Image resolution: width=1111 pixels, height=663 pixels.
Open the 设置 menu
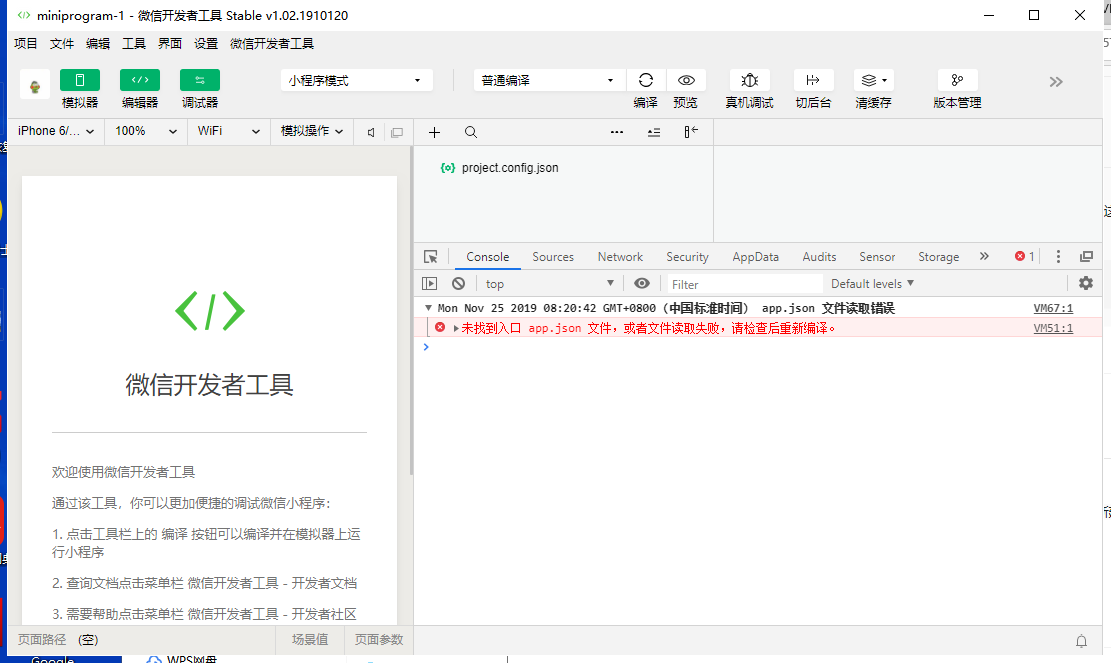point(206,43)
